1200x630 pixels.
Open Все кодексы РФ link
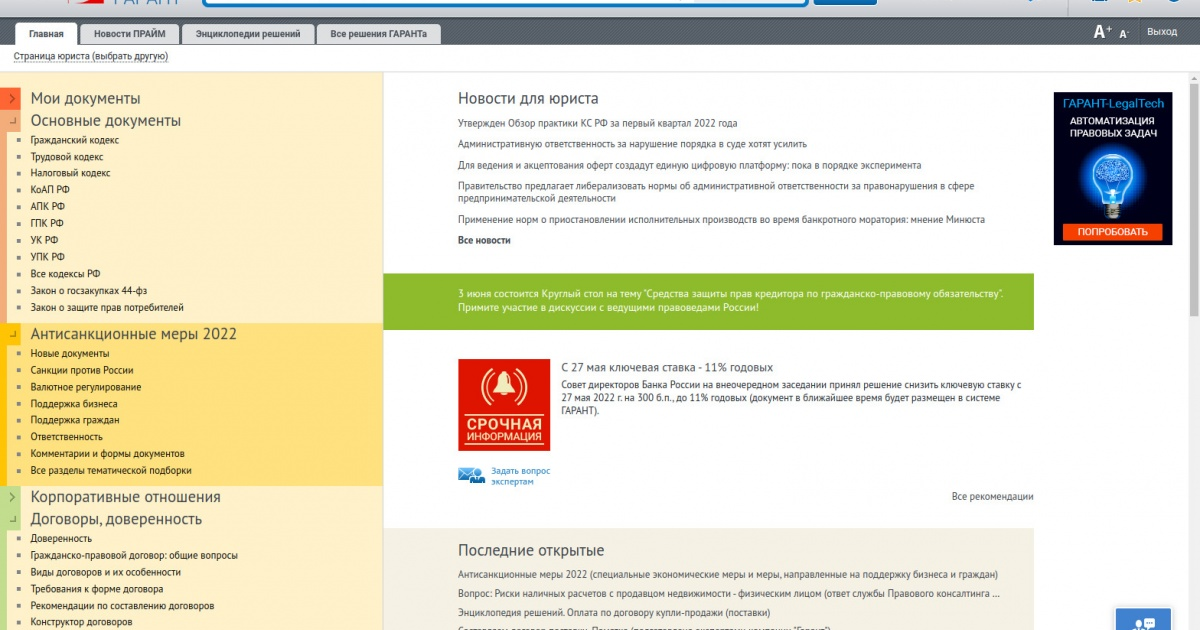coord(66,274)
